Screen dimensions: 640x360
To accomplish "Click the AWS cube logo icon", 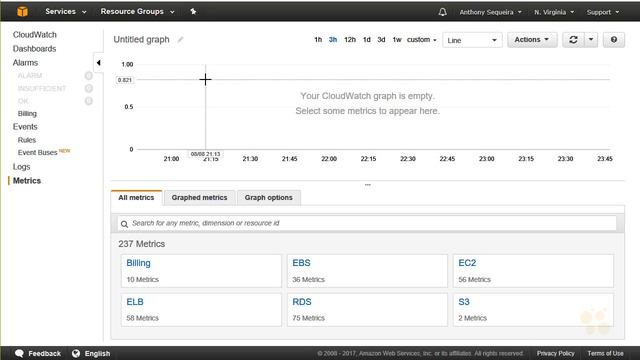I will 22,11.
